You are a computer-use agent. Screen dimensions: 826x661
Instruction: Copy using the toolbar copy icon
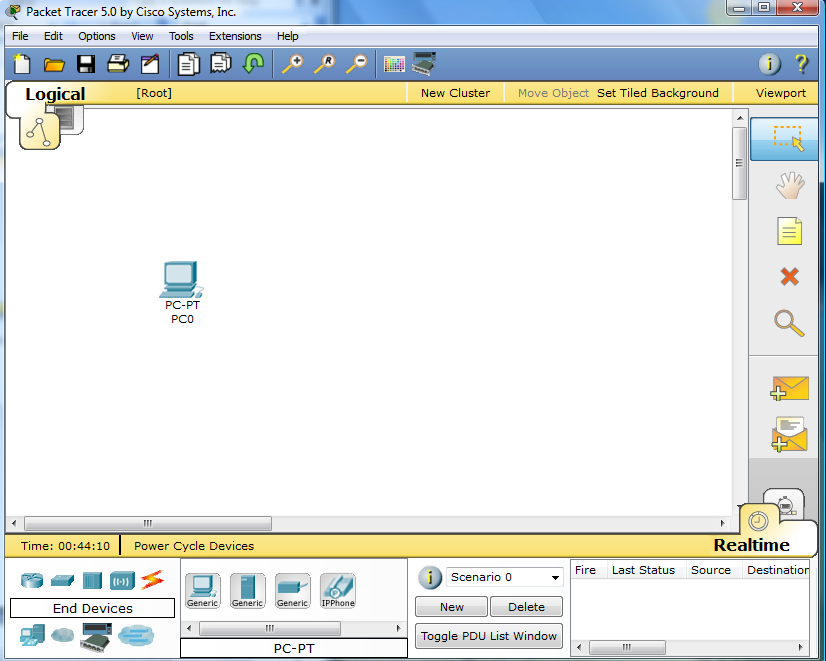(x=189, y=64)
